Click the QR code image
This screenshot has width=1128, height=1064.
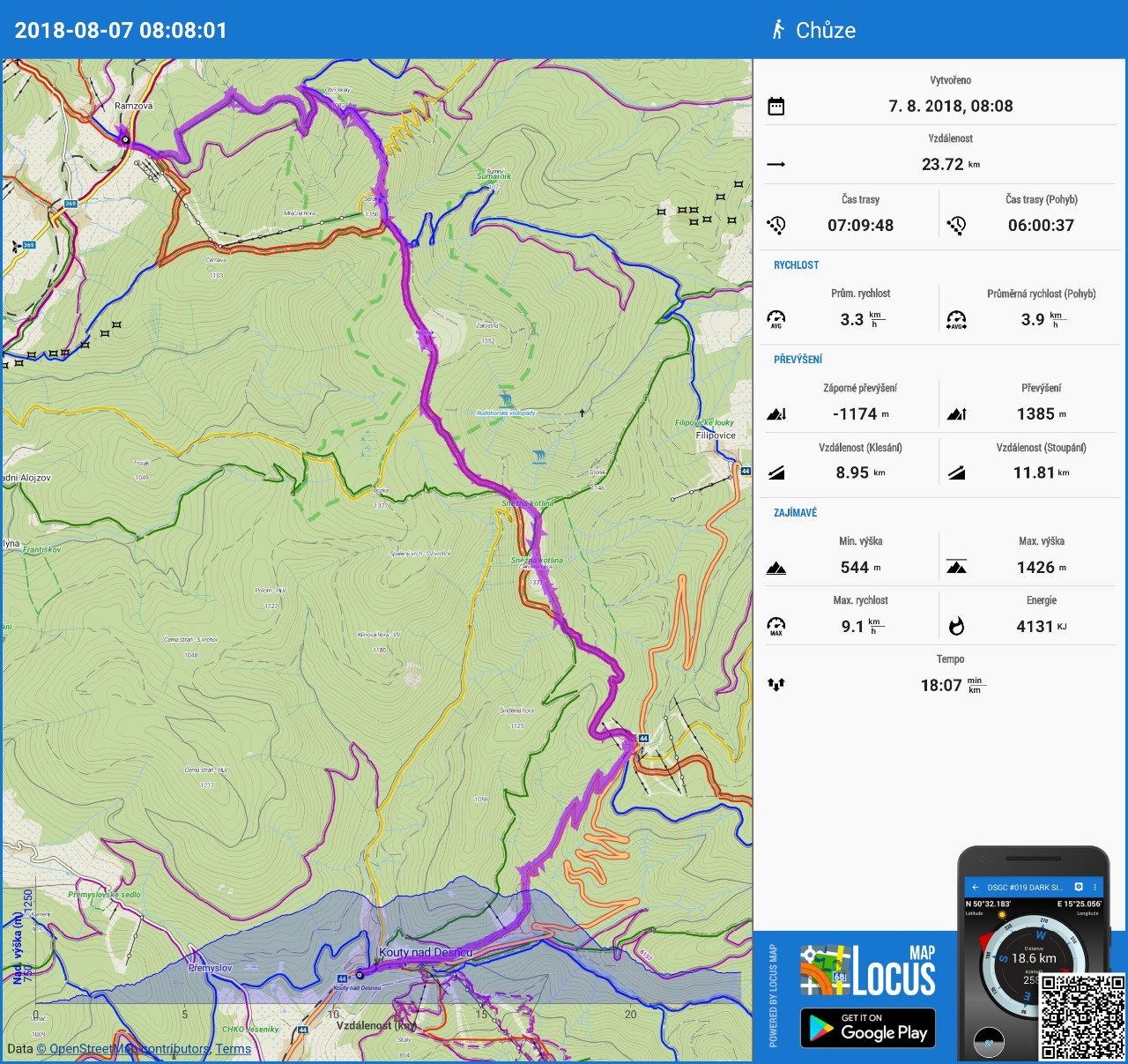1082,1016
